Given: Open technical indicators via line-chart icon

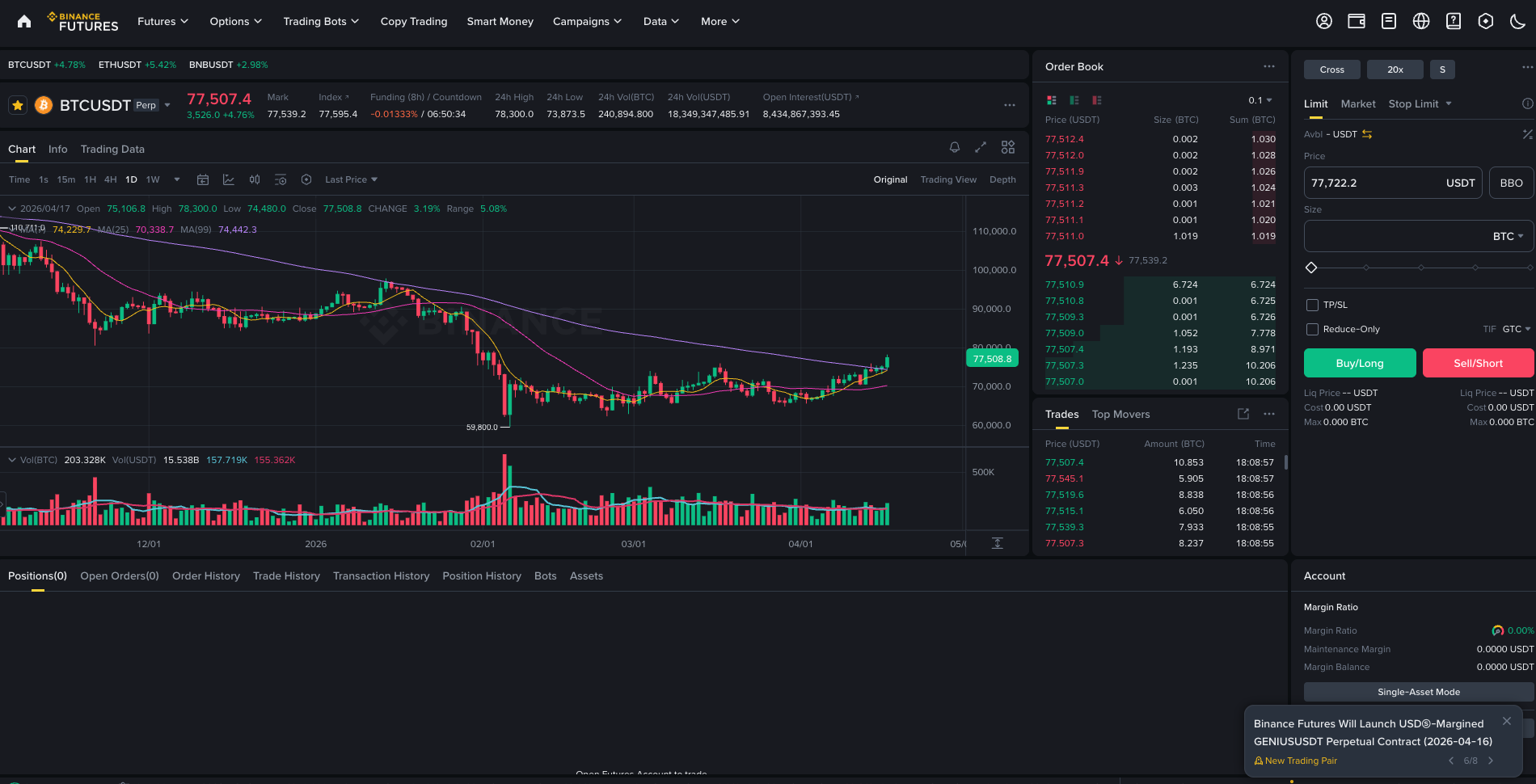Looking at the screenshot, I should tap(229, 179).
